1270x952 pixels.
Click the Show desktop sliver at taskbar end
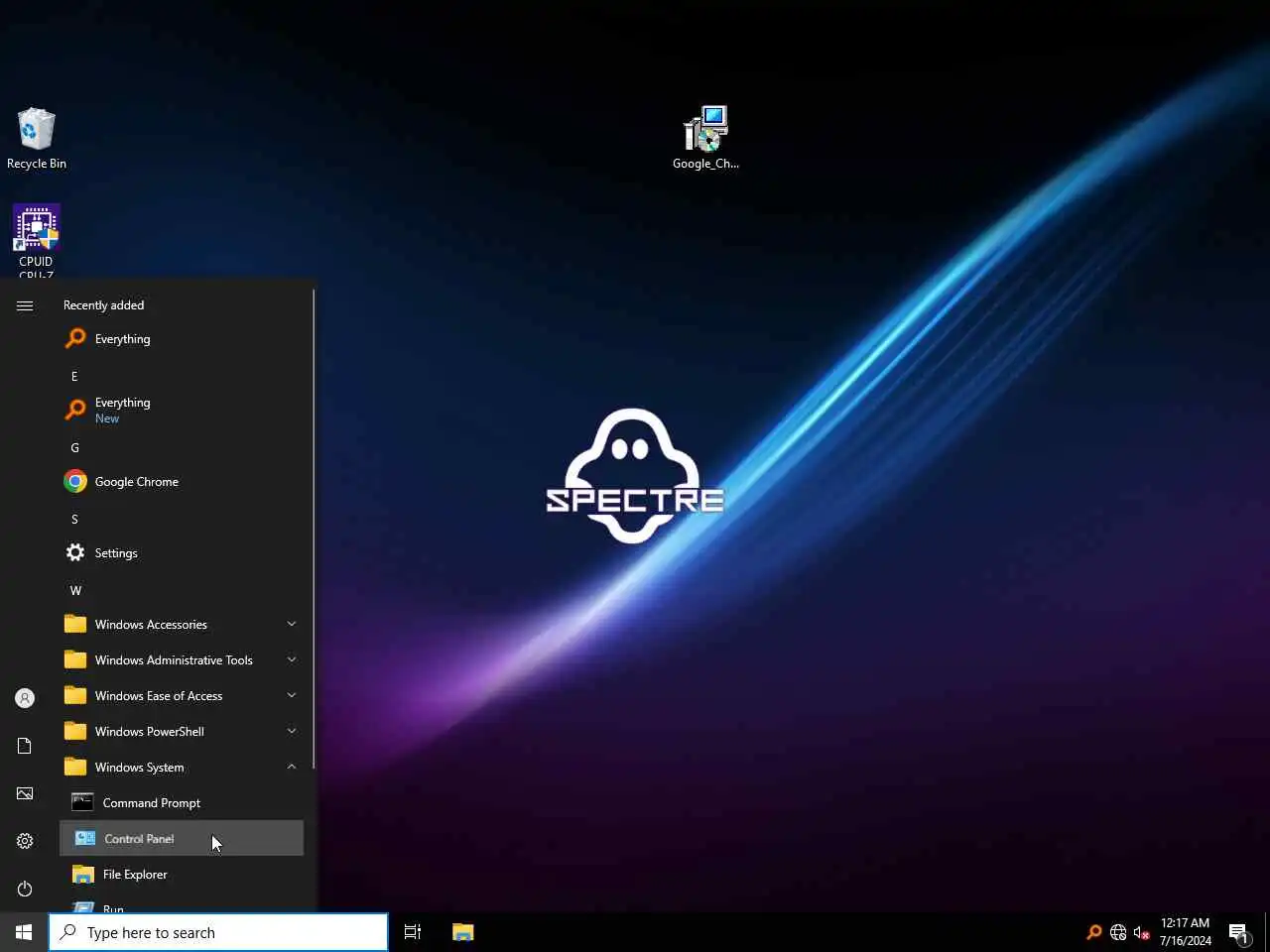[1267, 932]
